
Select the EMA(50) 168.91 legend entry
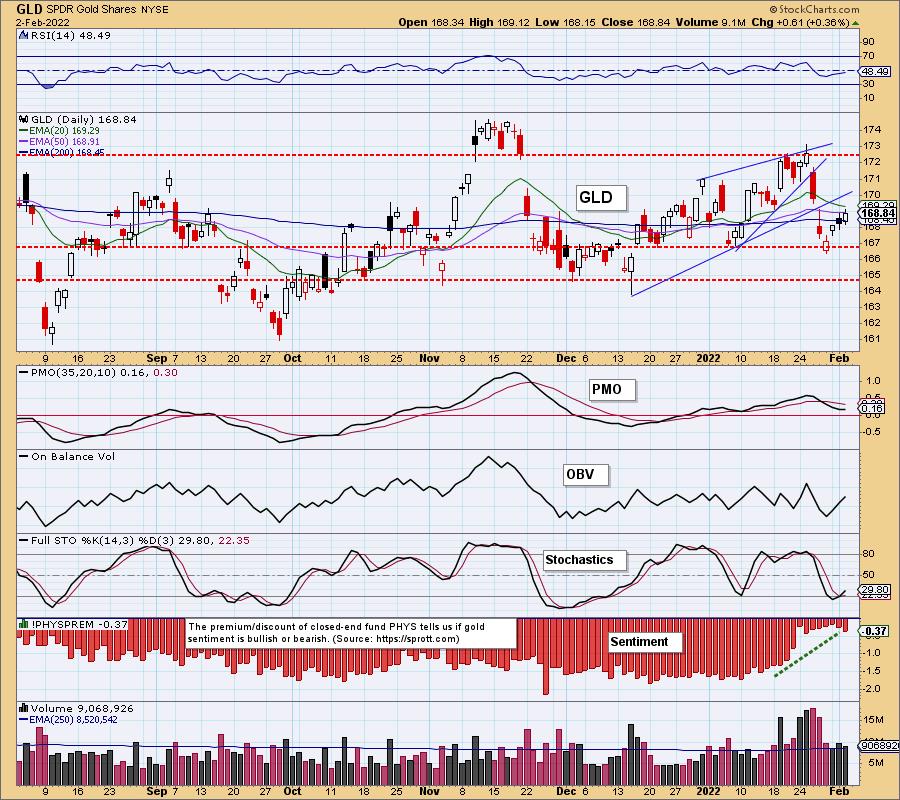pyautogui.click(x=59, y=141)
